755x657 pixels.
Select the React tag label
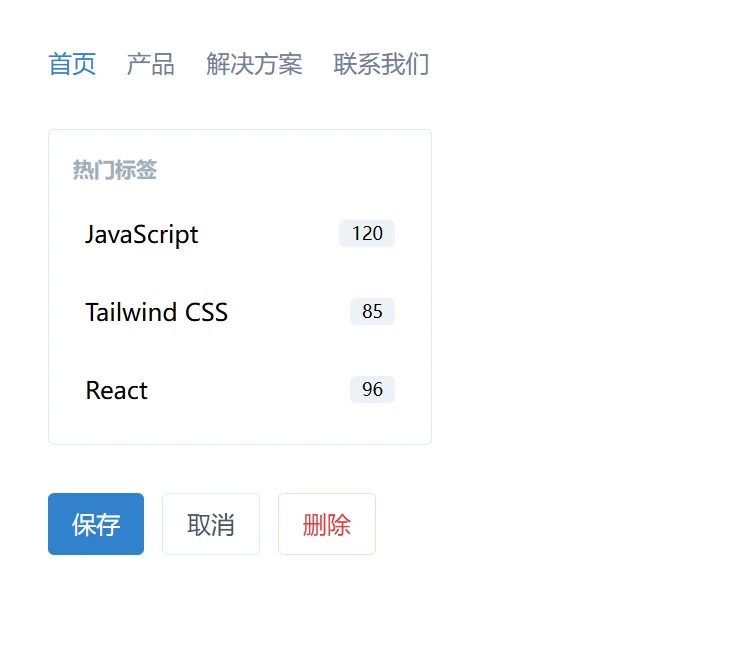116,390
